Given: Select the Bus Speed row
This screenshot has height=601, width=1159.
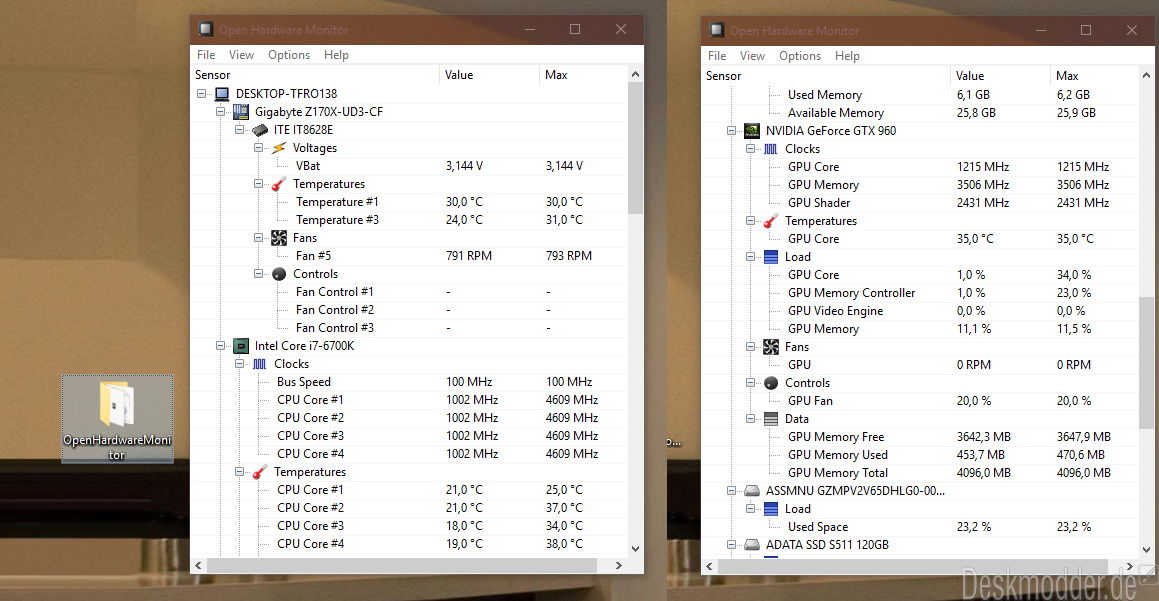Looking at the screenshot, I should point(409,382).
